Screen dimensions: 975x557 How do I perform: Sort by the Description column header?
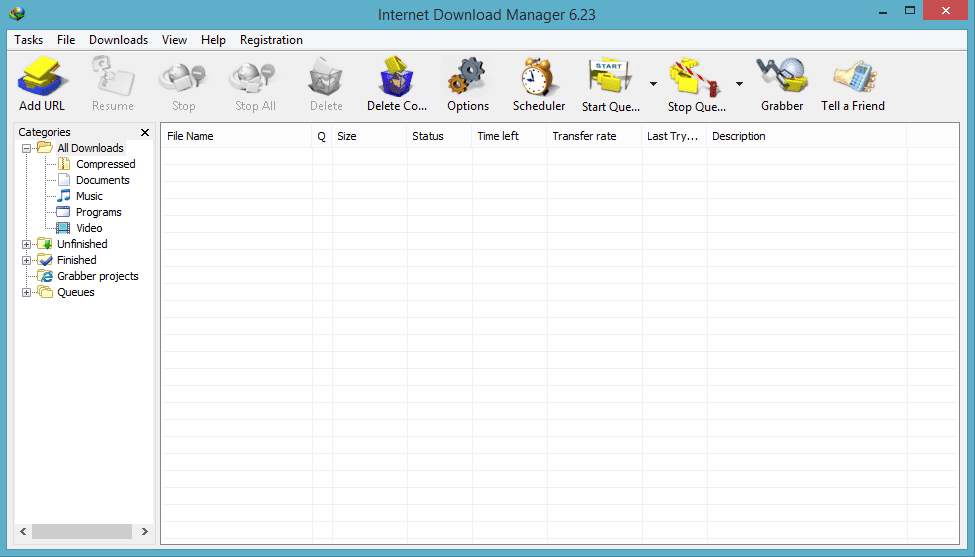[x=806, y=136]
